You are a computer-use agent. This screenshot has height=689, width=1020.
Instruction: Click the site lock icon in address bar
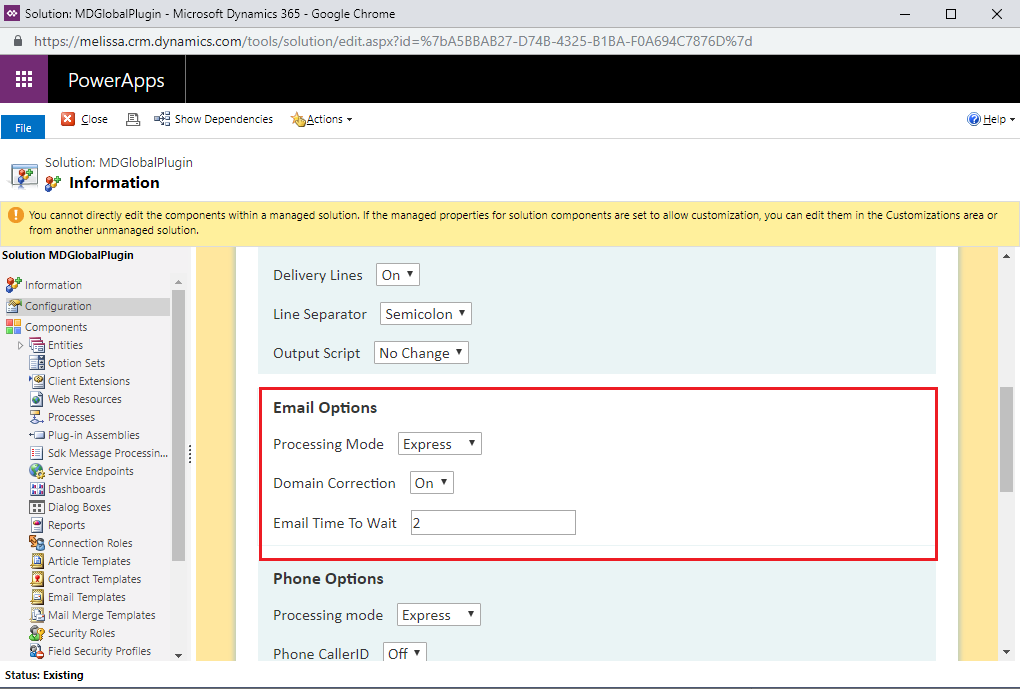[x=18, y=41]
